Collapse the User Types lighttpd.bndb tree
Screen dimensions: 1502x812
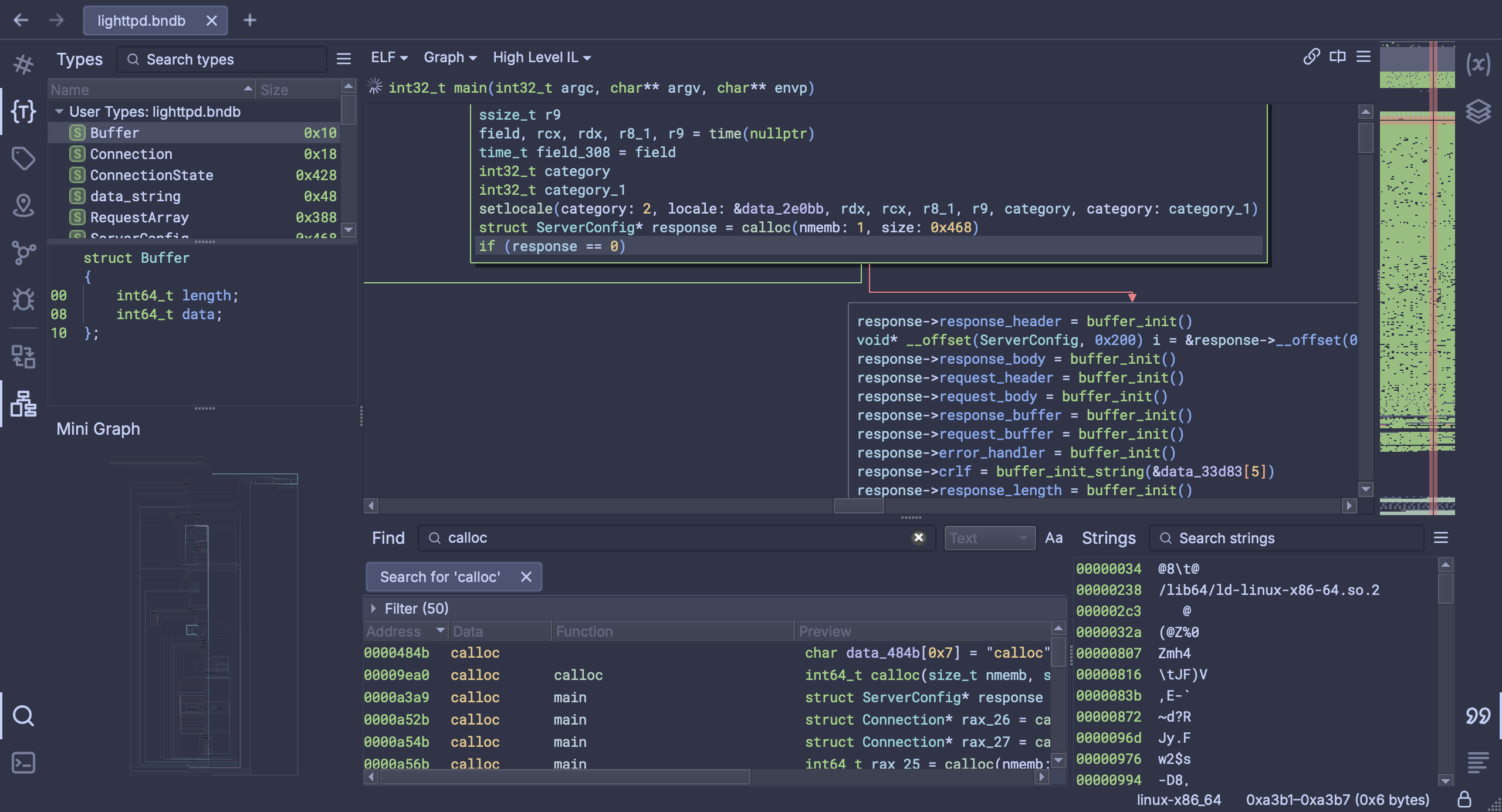pos(59,111)
